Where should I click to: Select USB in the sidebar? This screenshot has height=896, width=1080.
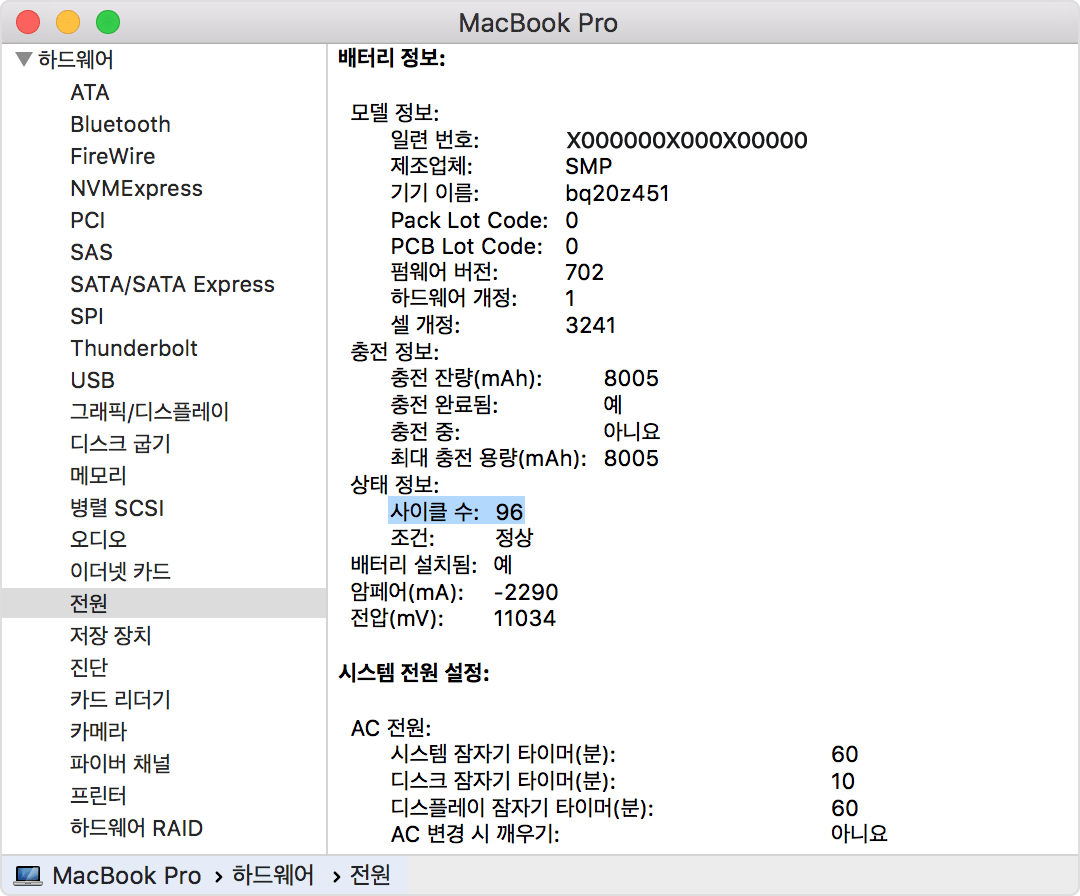coord(92,380)
